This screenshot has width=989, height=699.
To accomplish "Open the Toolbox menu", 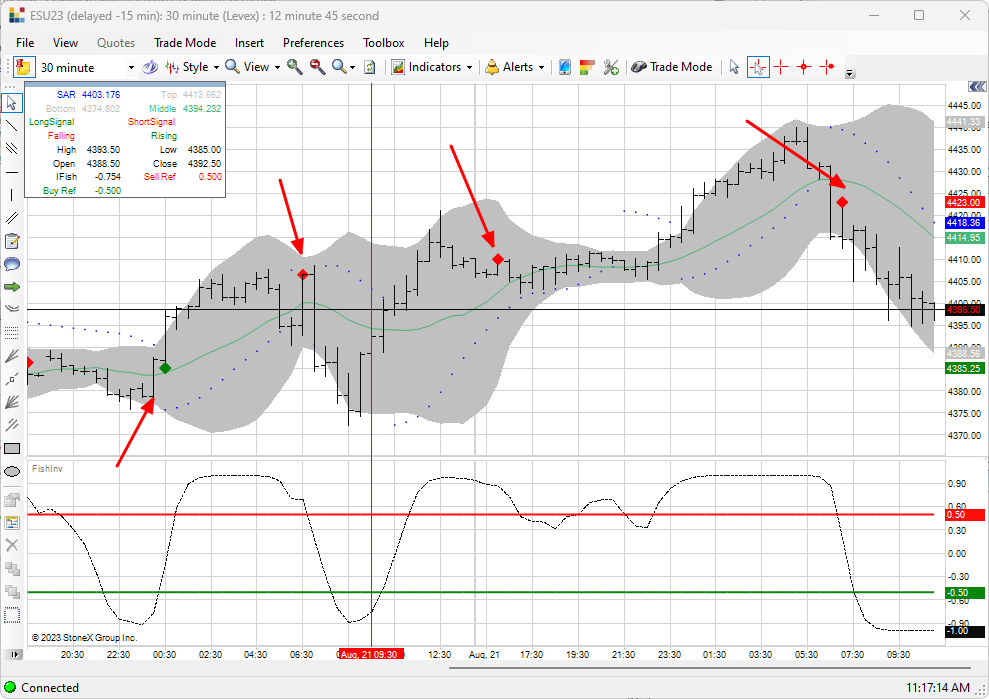I will [383, 43].
